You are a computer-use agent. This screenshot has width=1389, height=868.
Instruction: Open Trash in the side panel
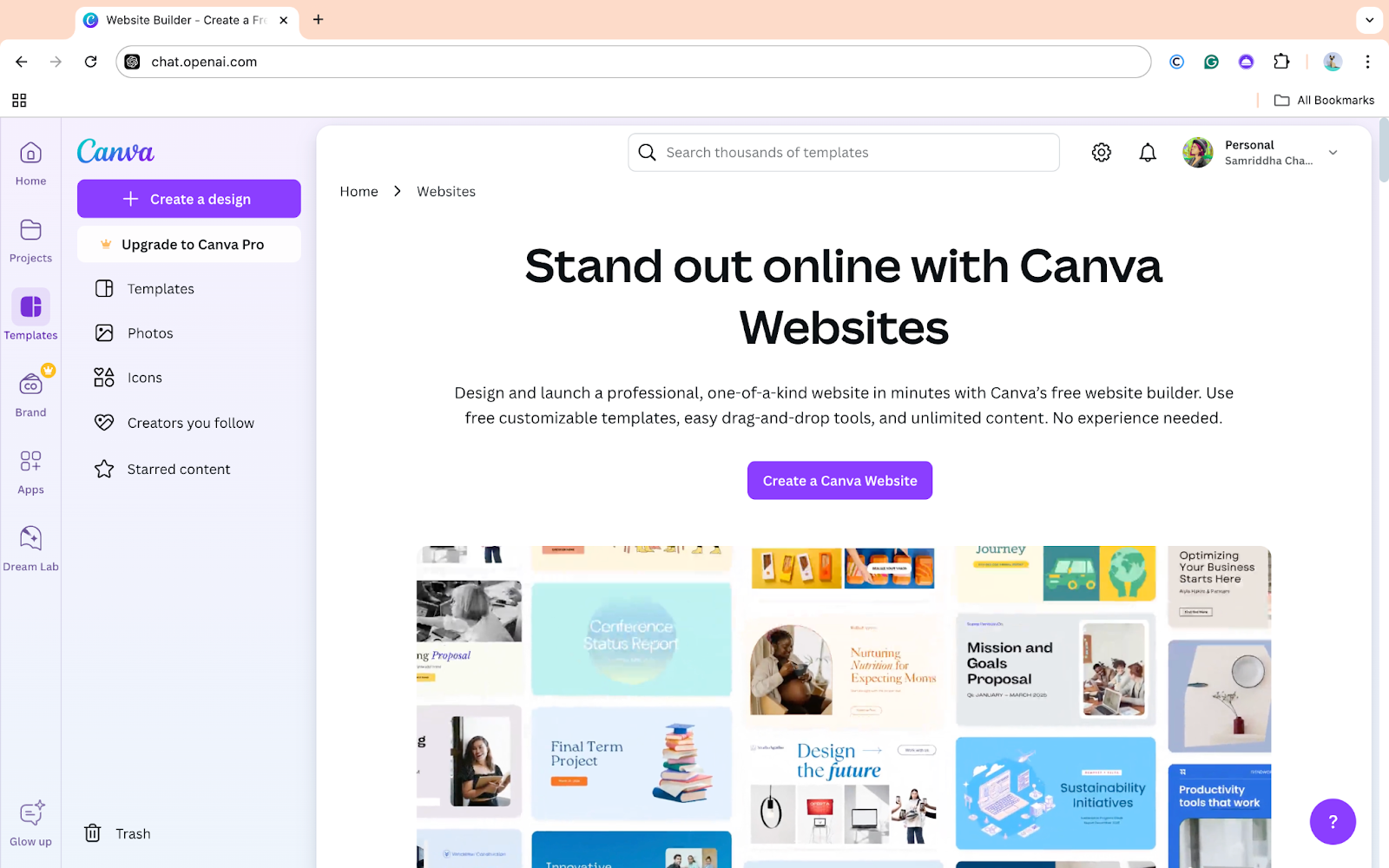click(117, 833)
